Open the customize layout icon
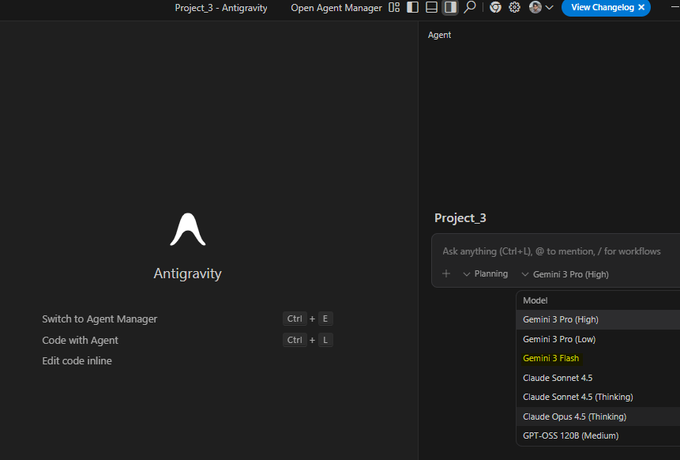680x460 pixels. click(x=394, y=7)
